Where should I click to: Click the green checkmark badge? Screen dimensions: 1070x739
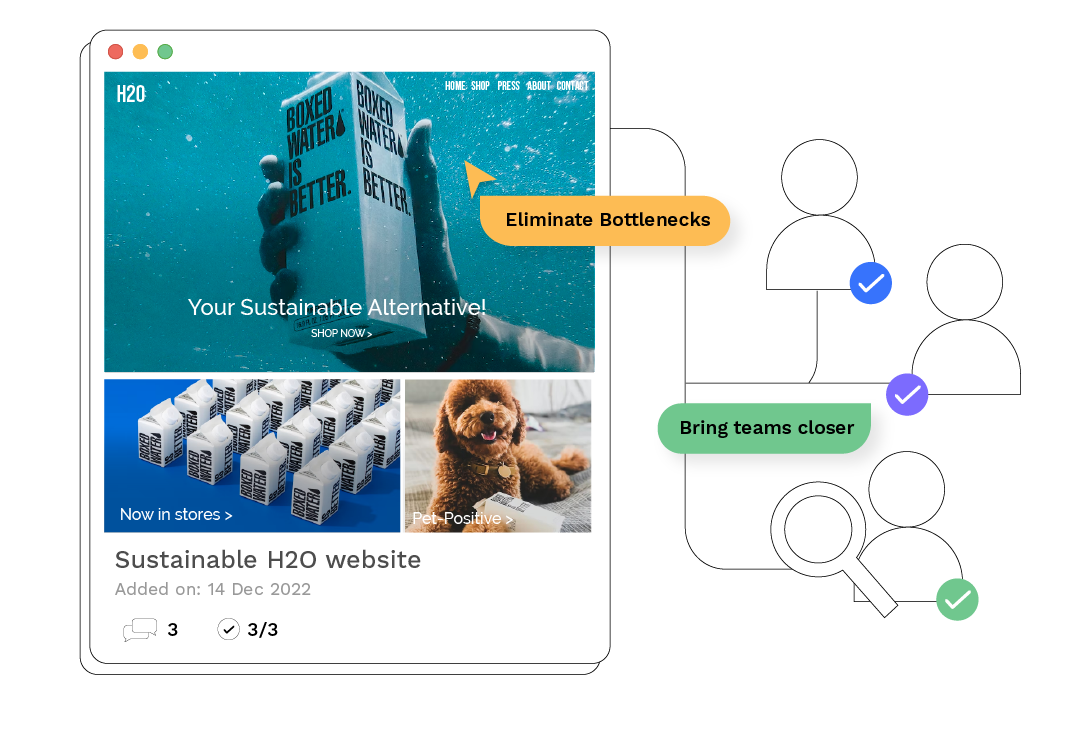click(x=957, y=600)
